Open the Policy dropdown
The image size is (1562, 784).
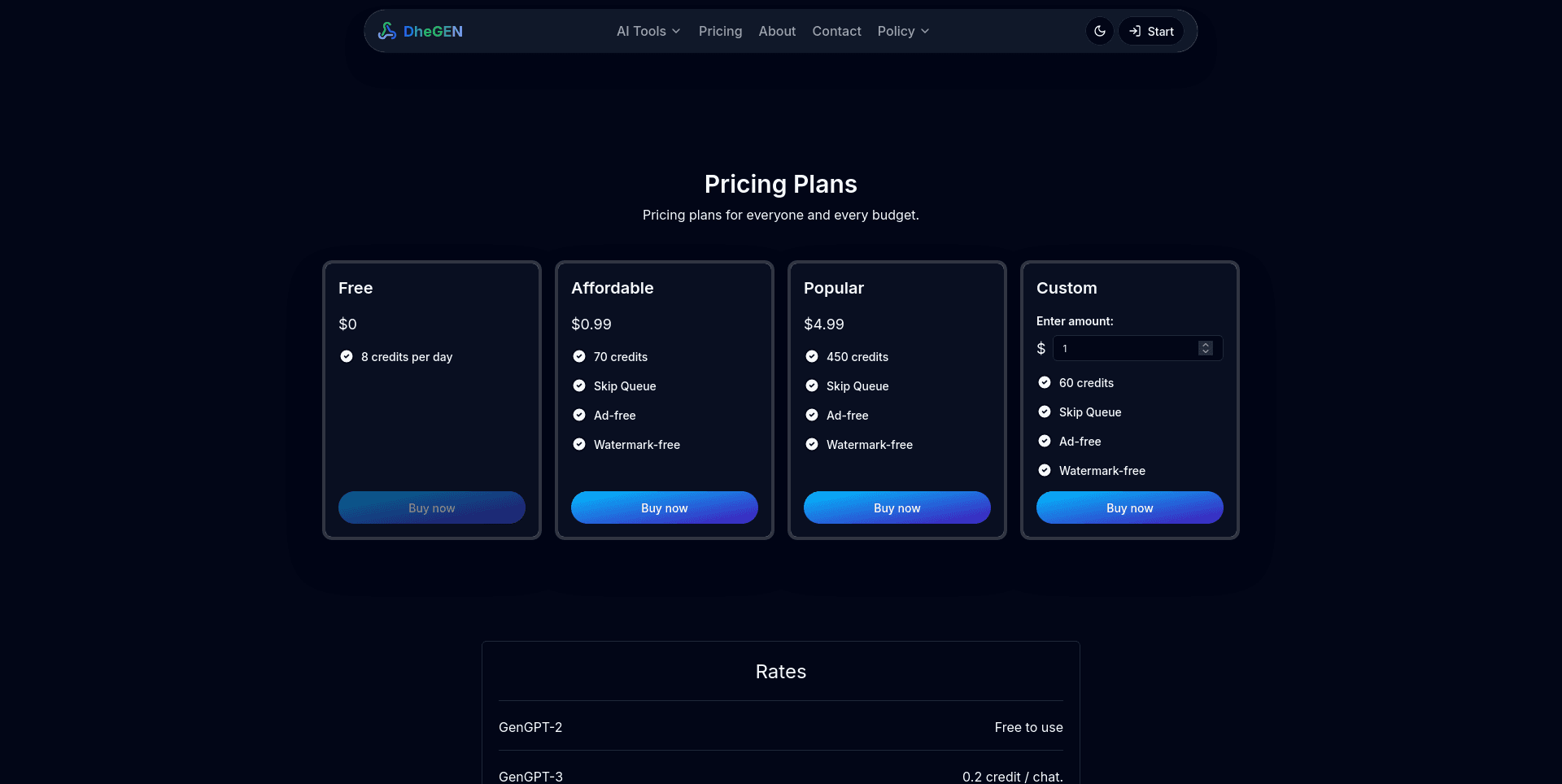tap(901, 31)
